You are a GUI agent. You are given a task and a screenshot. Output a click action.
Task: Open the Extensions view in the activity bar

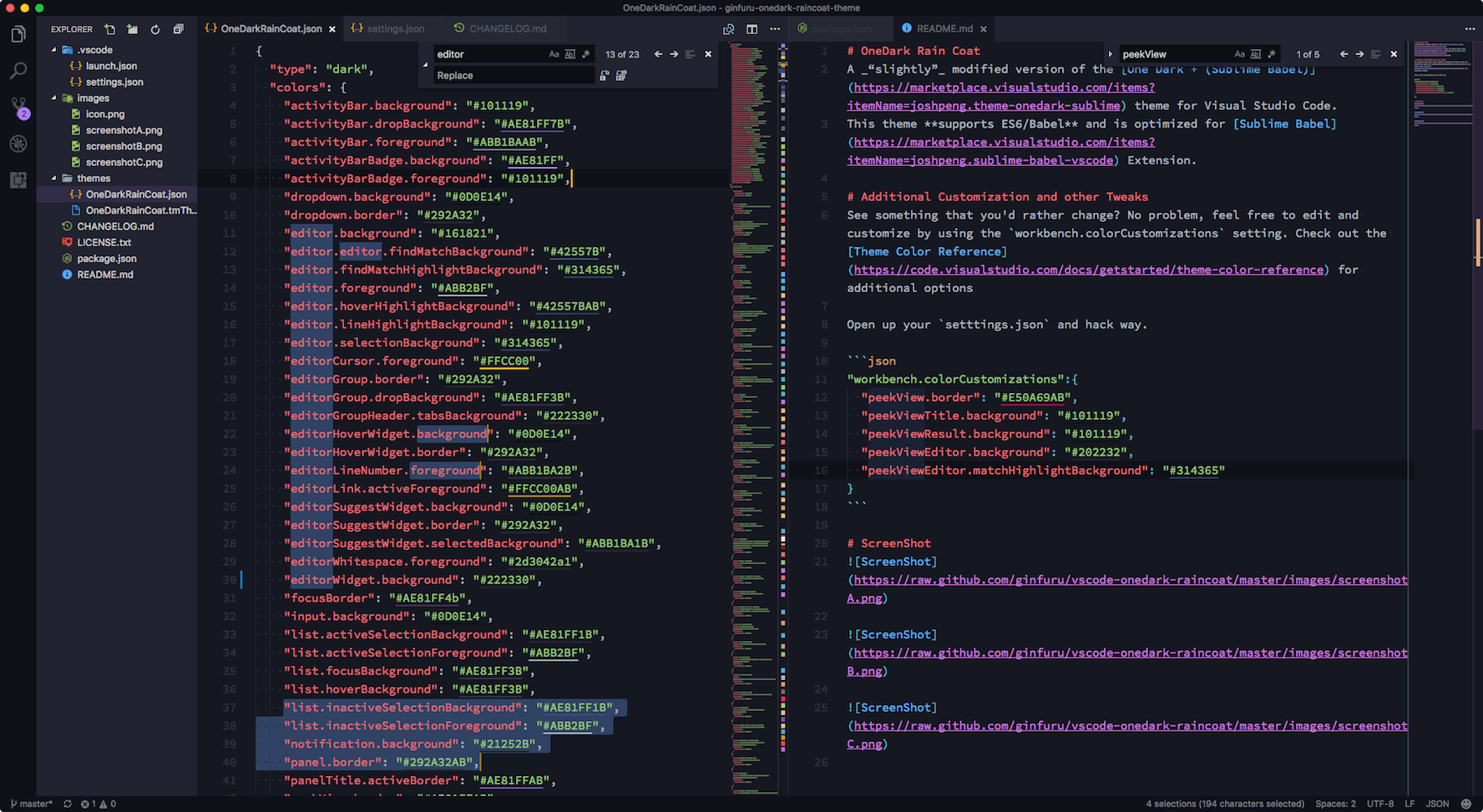[x=18, y=179]
